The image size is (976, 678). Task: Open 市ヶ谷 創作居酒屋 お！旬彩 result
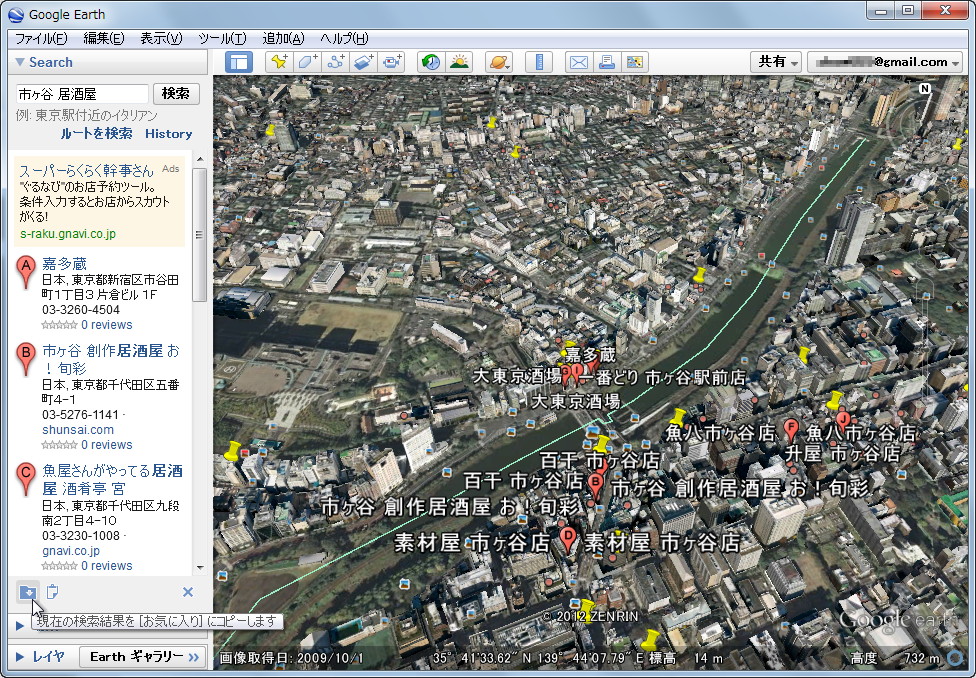111,359
